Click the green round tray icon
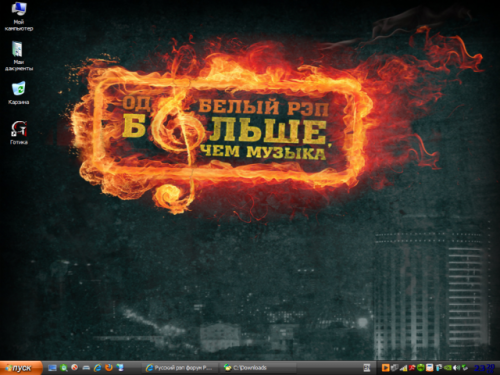Image resolution: width=500 pixels, height=375 pixels. click(x=421, y=368)
